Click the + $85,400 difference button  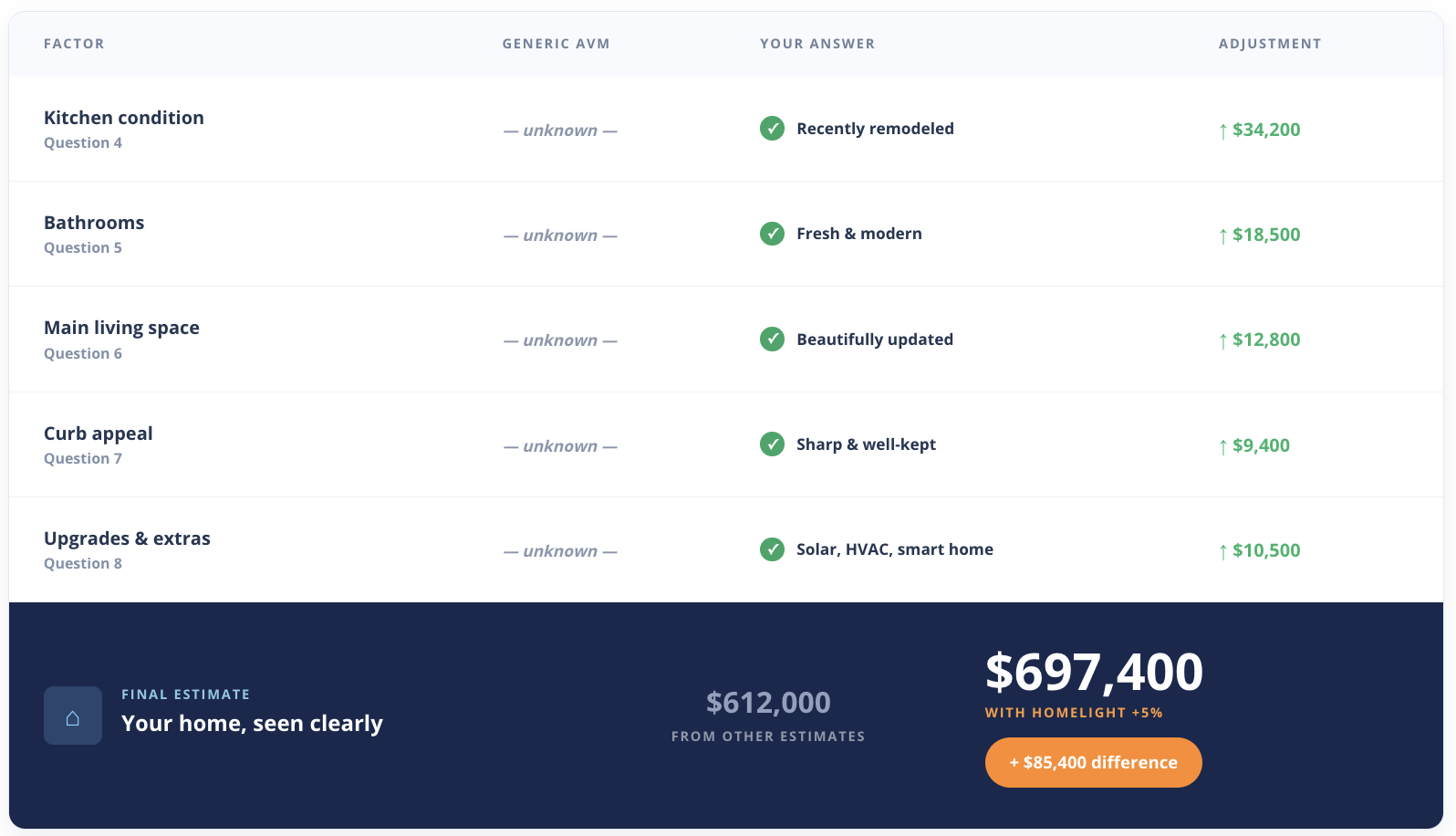point(1093,762)
